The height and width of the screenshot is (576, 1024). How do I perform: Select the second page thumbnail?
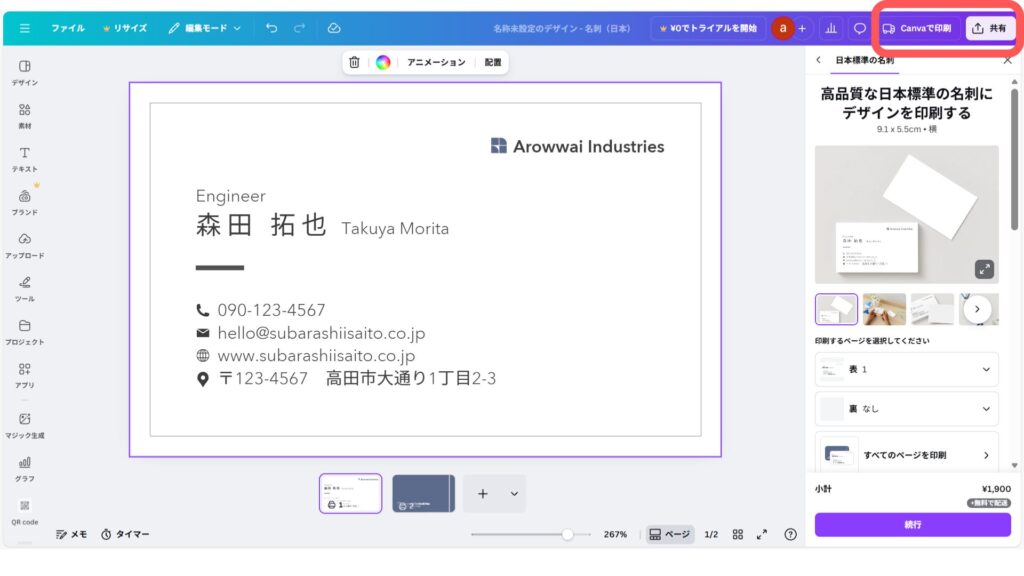click(423, 493)
